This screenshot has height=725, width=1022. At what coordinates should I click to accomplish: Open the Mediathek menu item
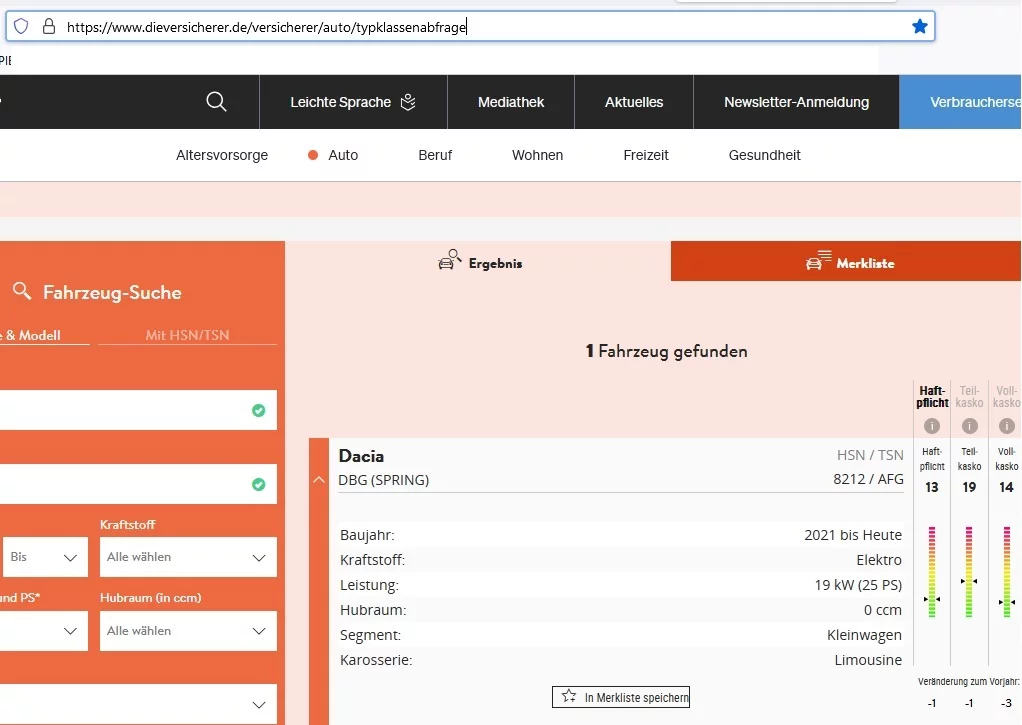click(511, 102)
